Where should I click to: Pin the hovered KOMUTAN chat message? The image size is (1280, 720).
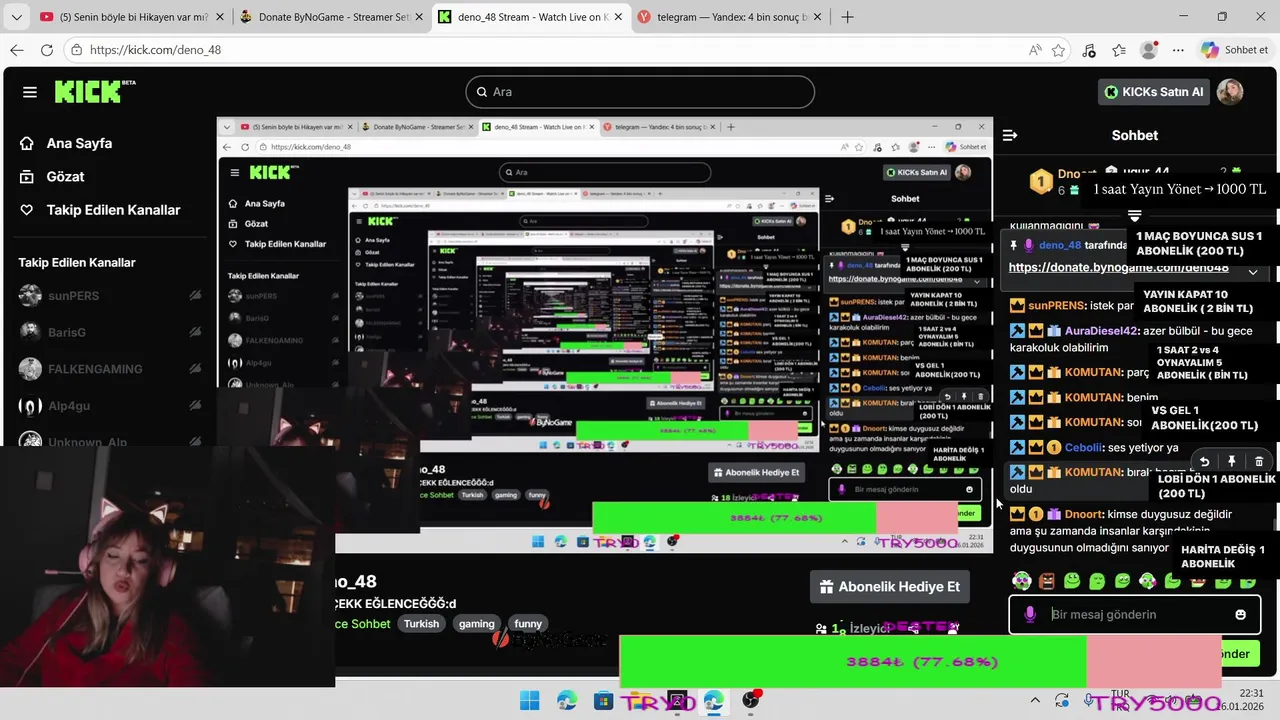click(1232, 461)
